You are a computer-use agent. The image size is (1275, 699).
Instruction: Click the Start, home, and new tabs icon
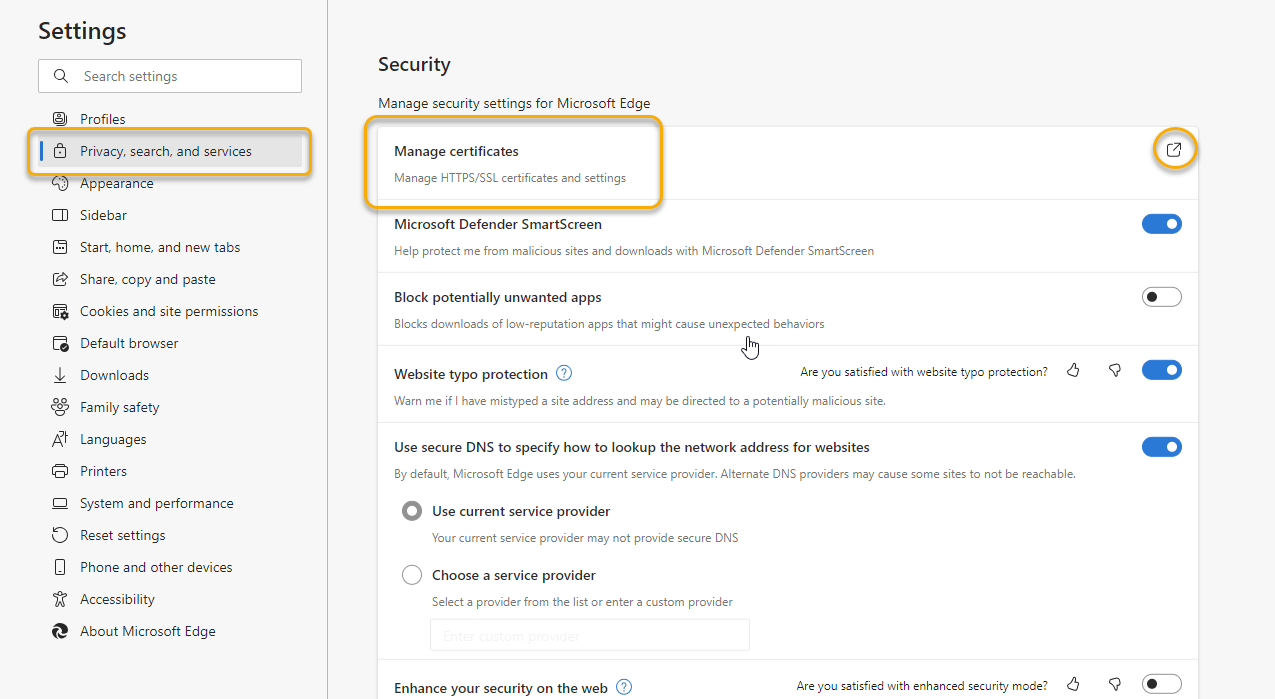pos(60,247)
